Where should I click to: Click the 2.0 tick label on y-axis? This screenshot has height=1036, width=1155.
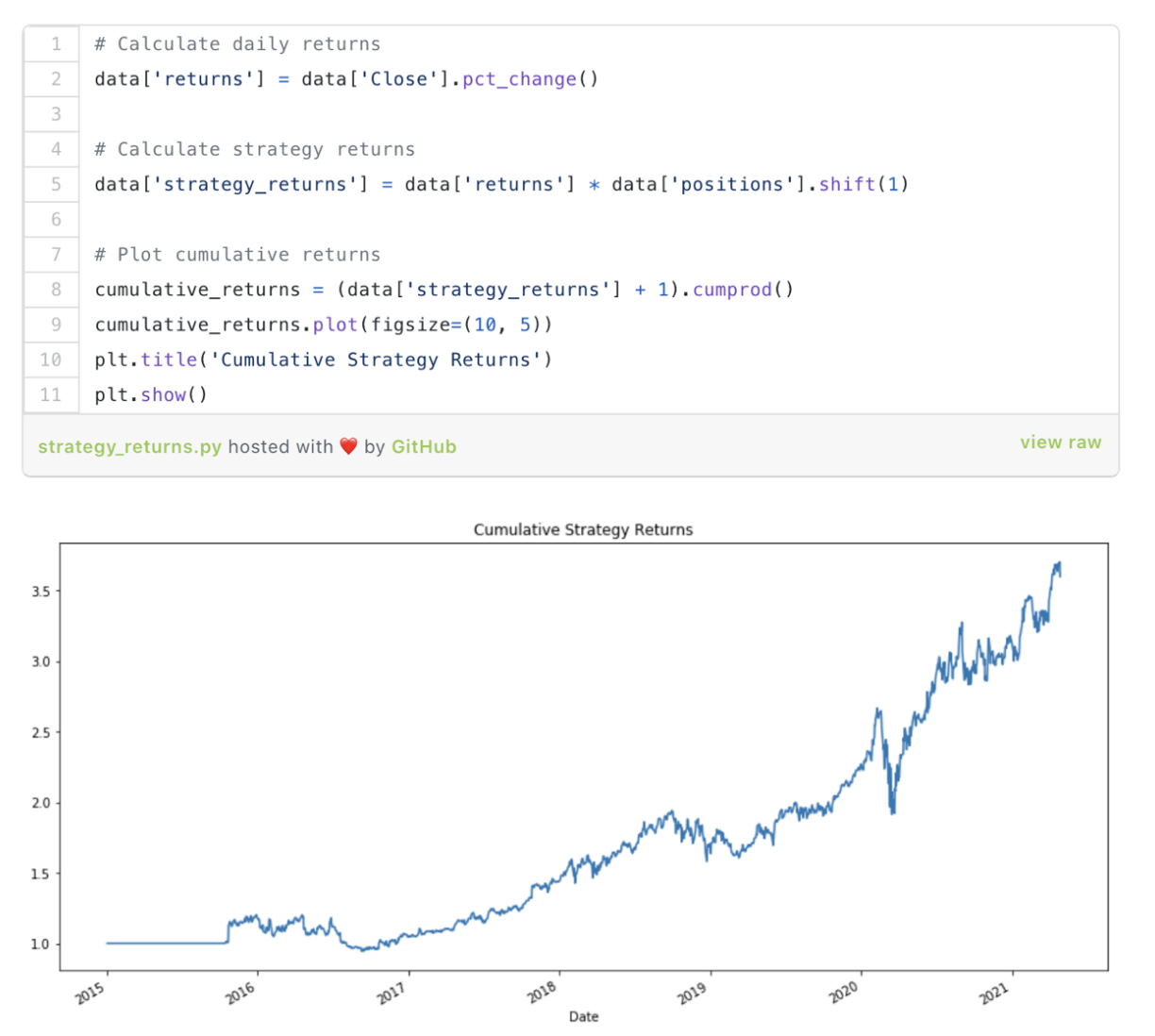41,803
